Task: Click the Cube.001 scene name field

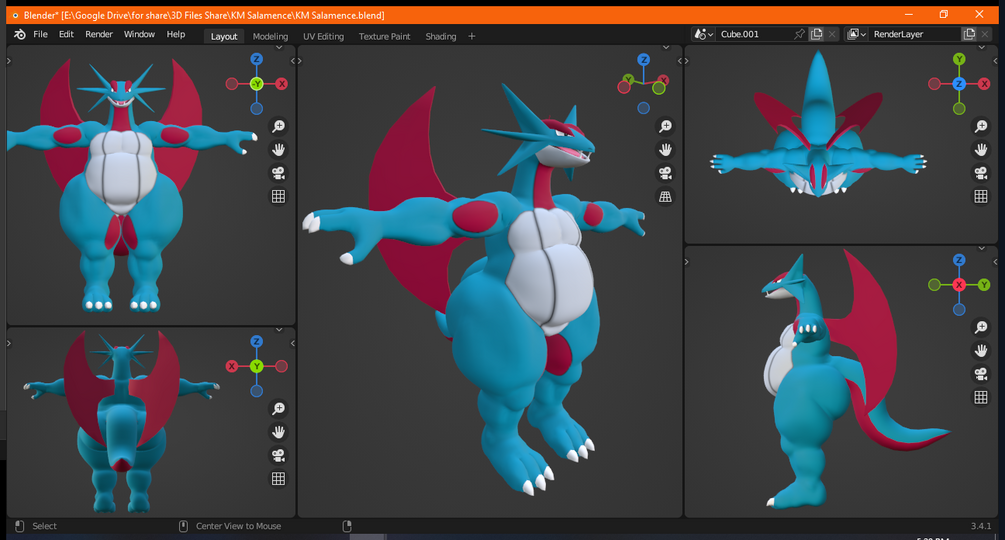Action: 753,35
